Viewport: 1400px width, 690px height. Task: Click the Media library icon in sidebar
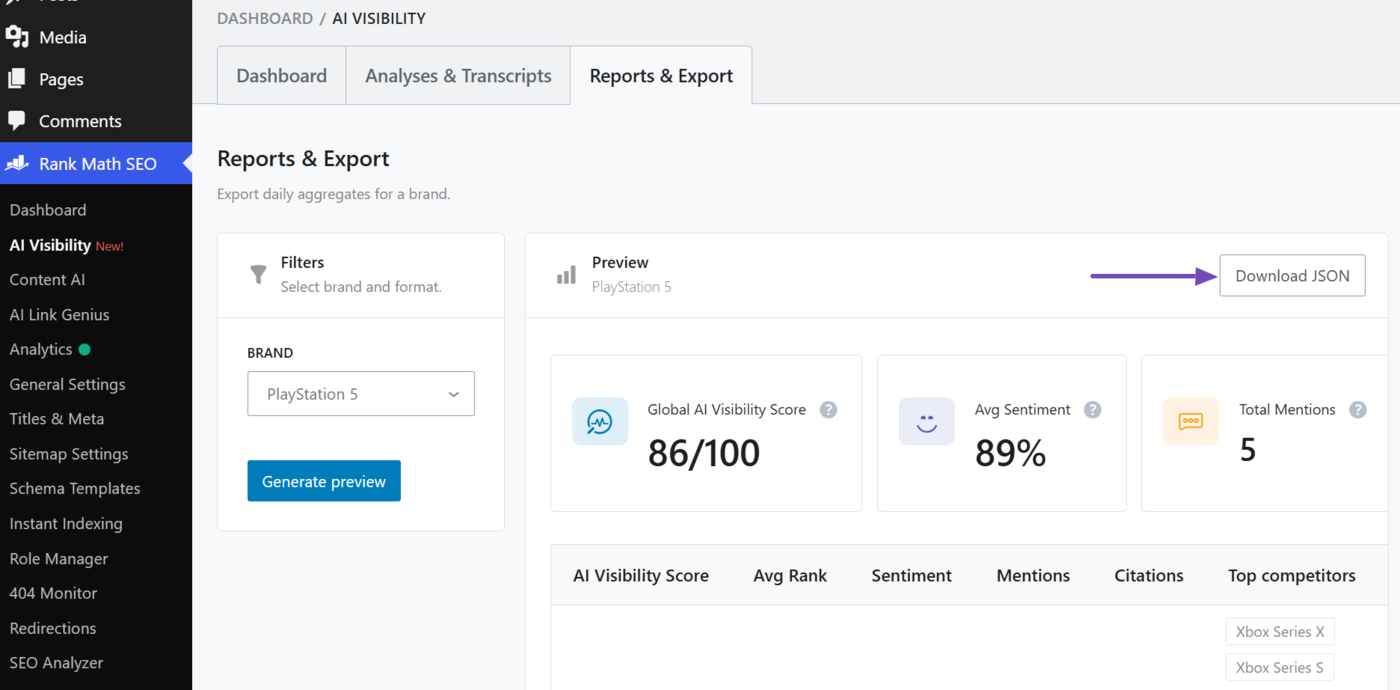pos(17,37)
